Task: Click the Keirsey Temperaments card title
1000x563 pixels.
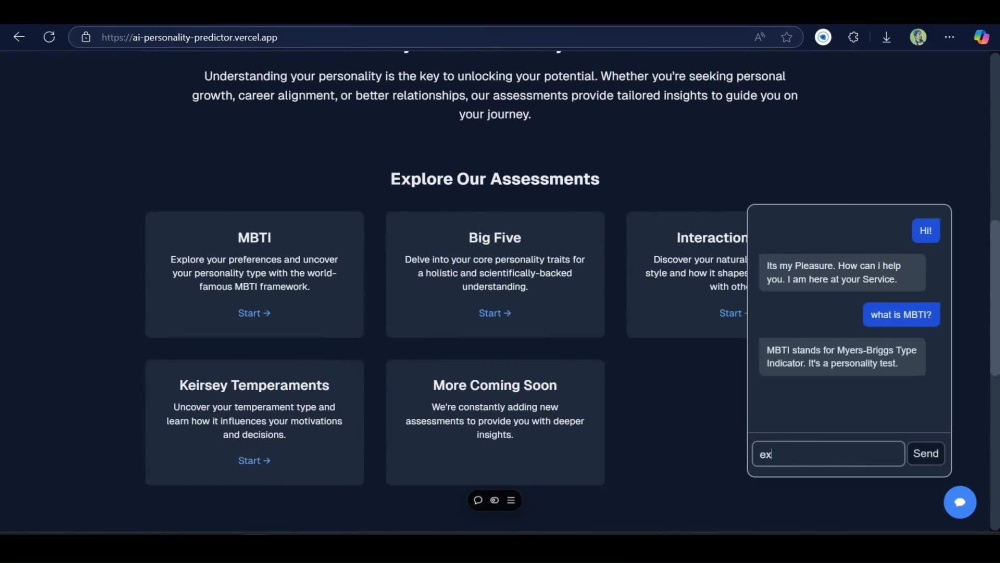Action: (x=254, y=385)
